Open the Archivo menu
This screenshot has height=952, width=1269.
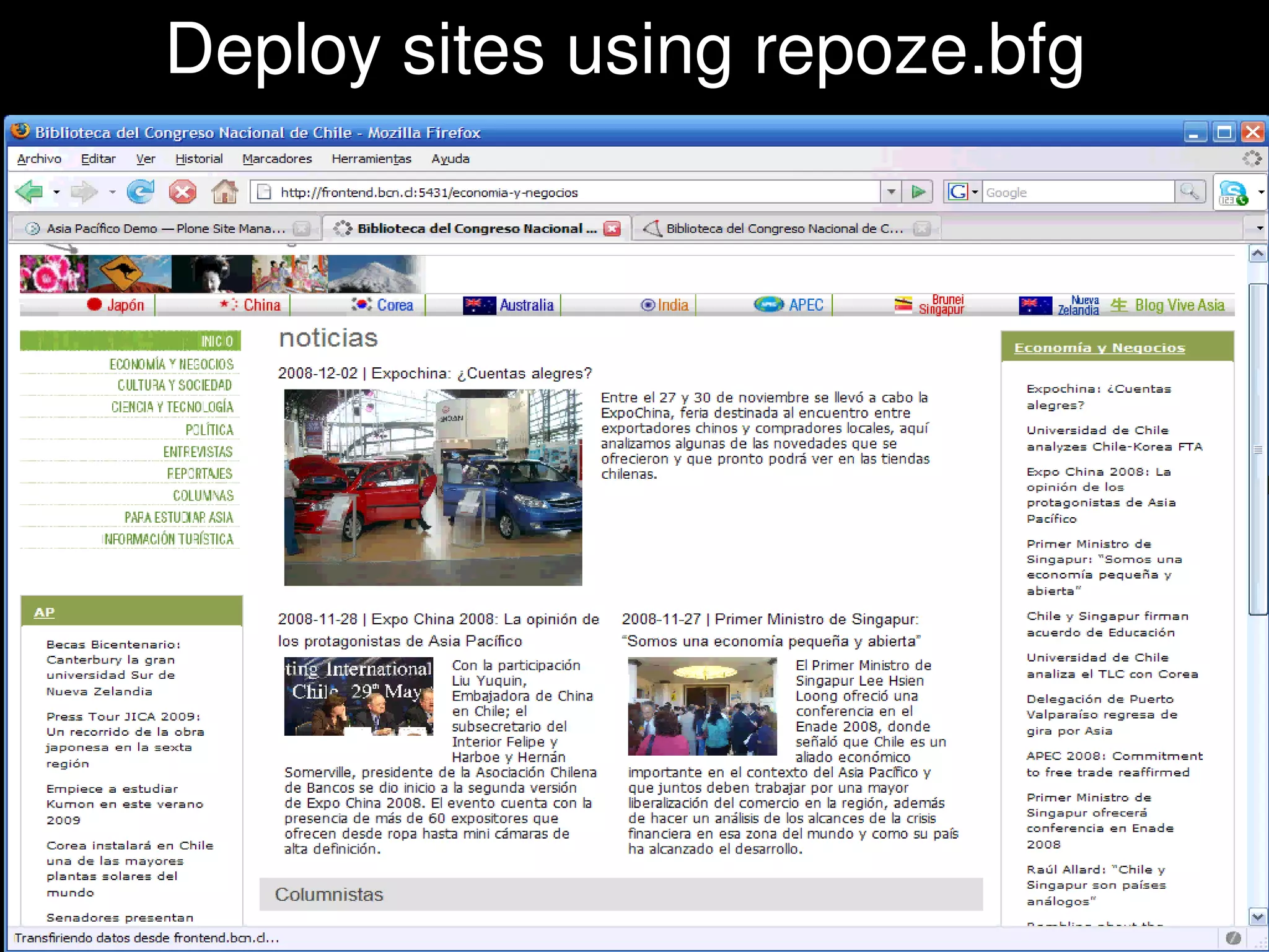click(39, 159)
